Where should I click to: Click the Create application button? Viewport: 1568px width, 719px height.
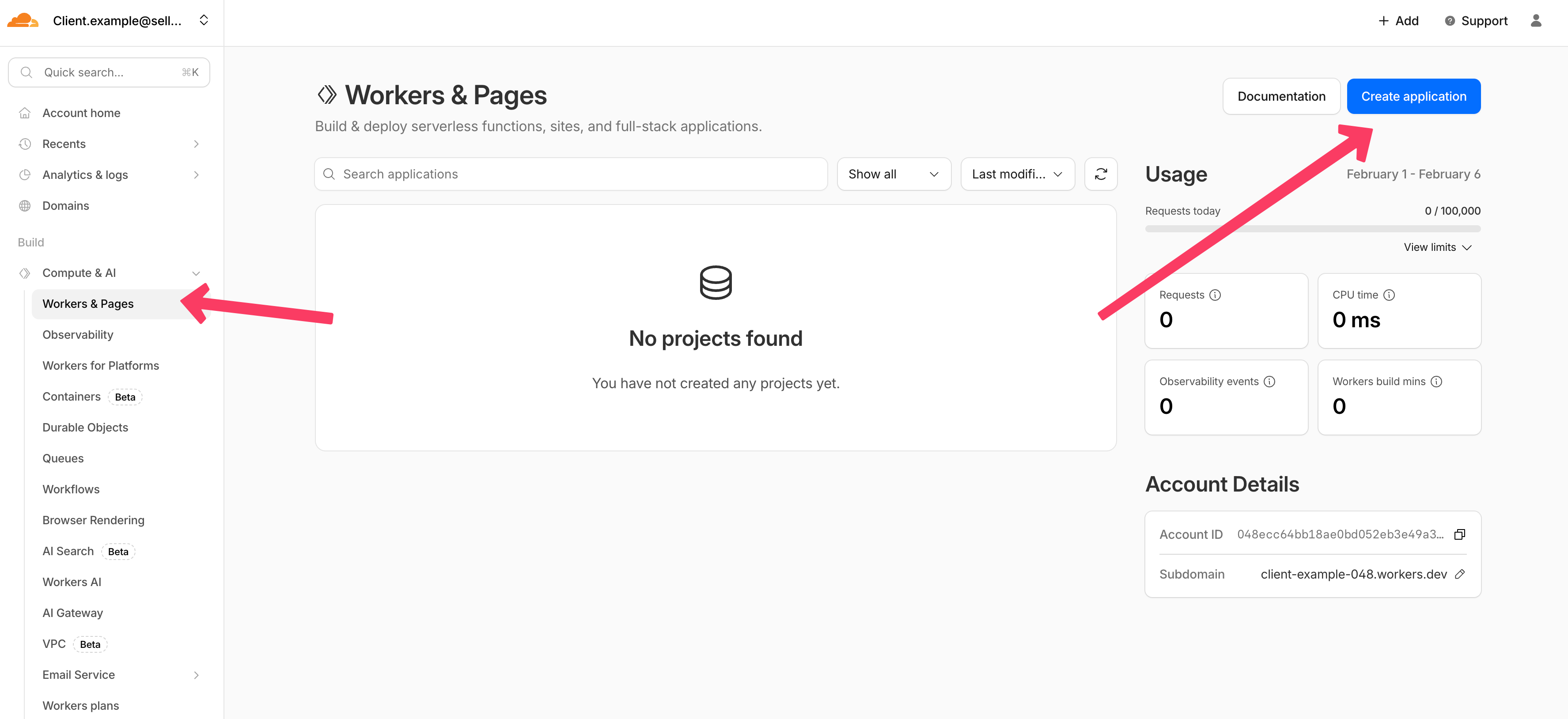1413,96
